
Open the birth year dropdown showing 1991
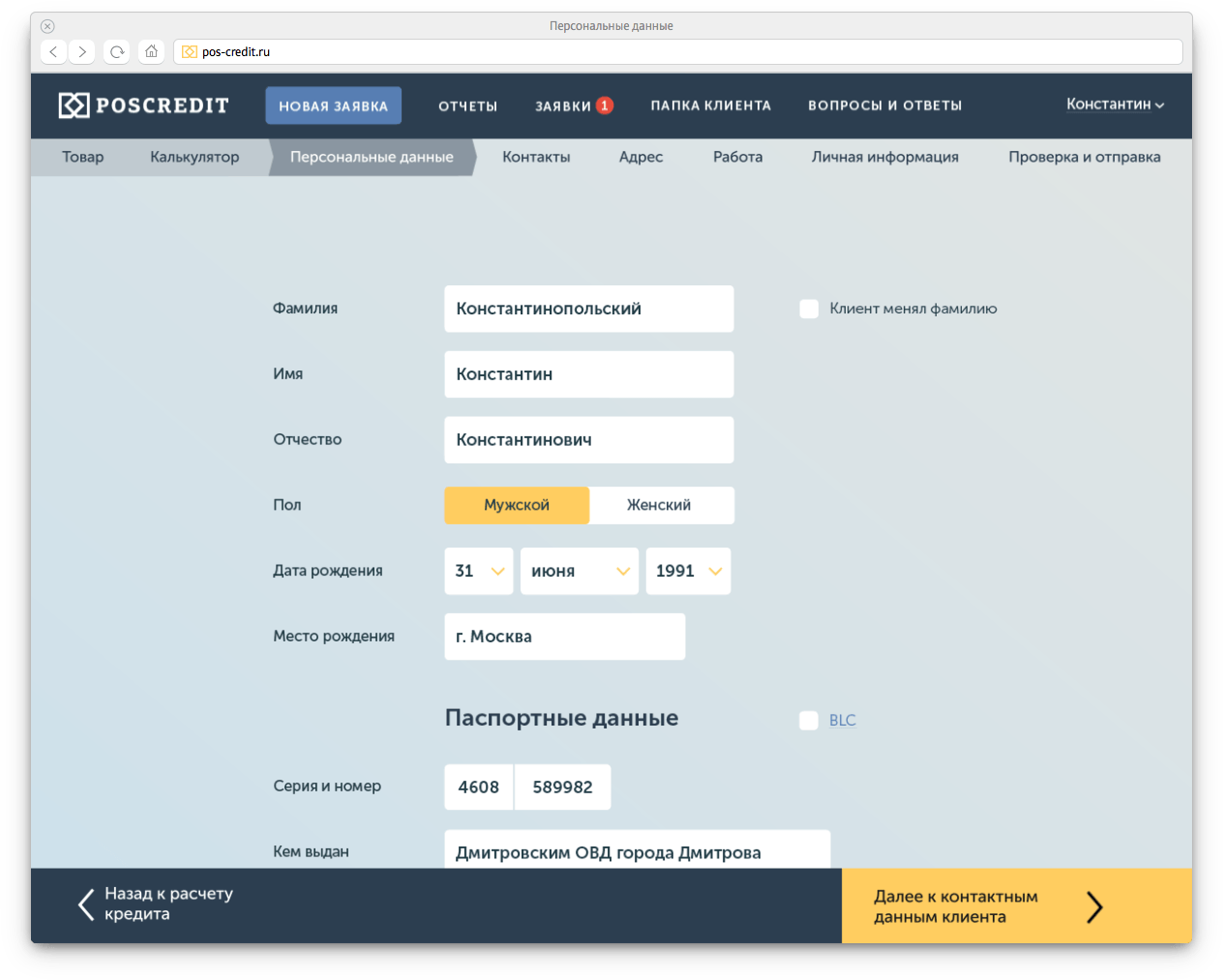tap(688, 571)
